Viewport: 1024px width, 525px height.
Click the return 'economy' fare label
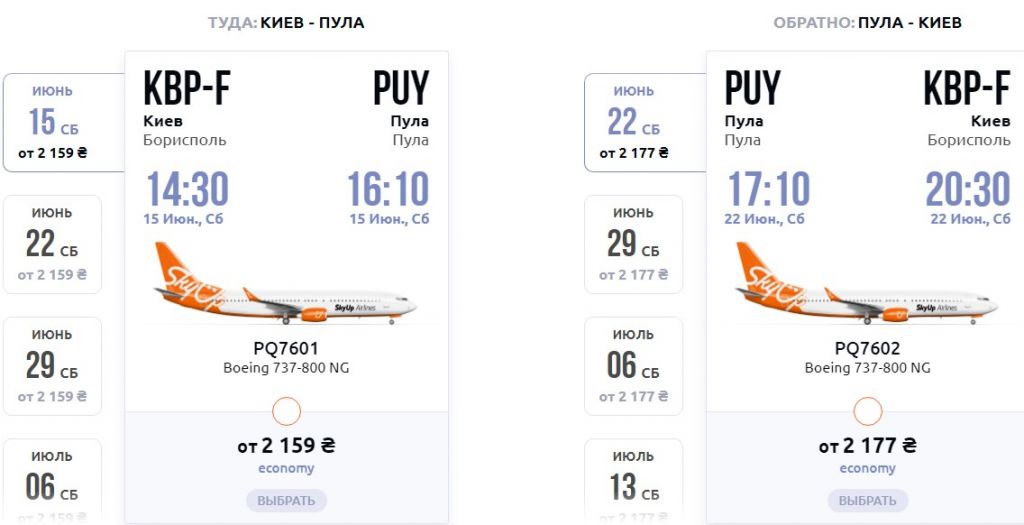tap(868, 468)
